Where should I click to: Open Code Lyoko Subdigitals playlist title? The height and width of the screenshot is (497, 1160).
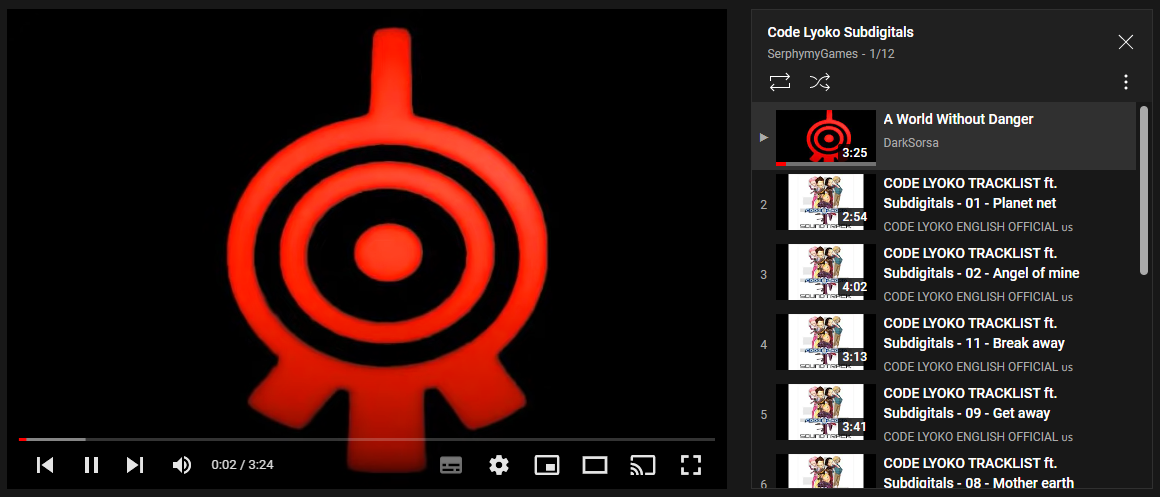point(840,33)
